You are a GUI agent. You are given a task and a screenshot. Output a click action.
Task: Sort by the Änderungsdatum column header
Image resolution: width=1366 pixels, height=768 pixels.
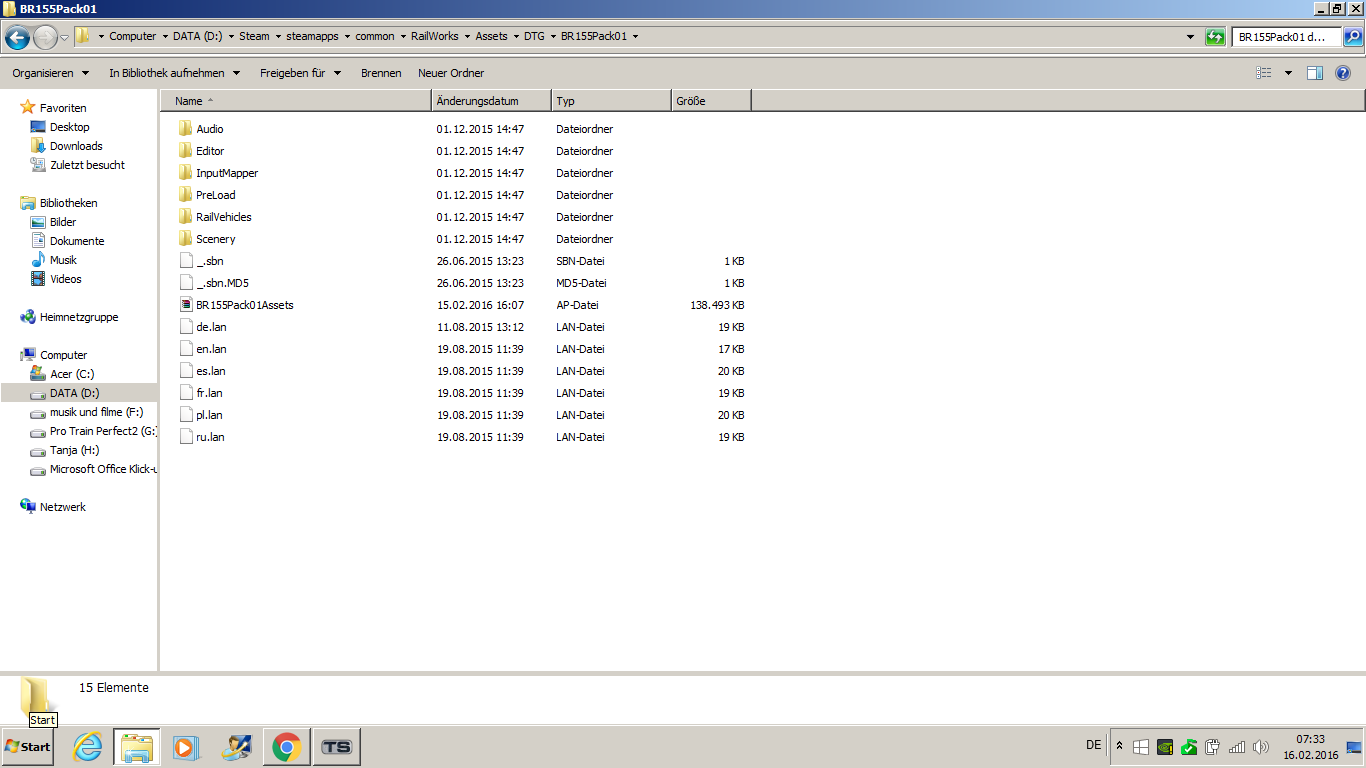(491, 101)
